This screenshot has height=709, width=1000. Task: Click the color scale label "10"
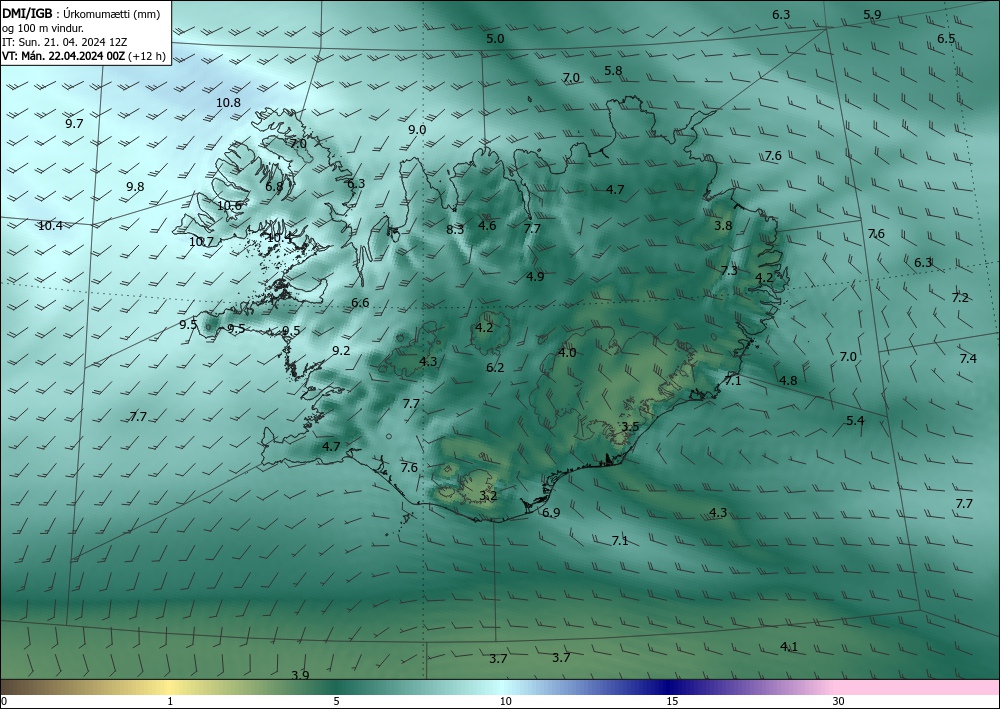click(x=505, y=701)
